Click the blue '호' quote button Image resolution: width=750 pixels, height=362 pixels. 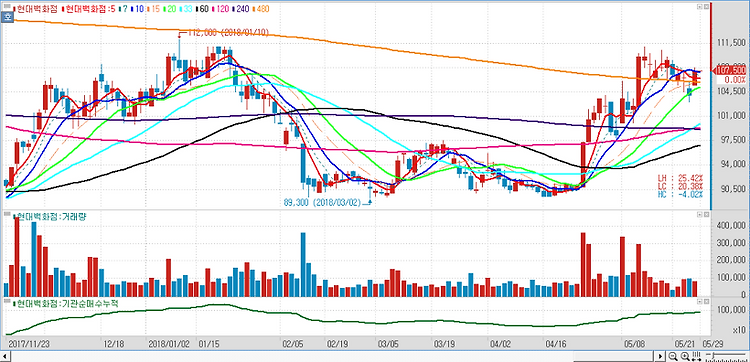7,17
